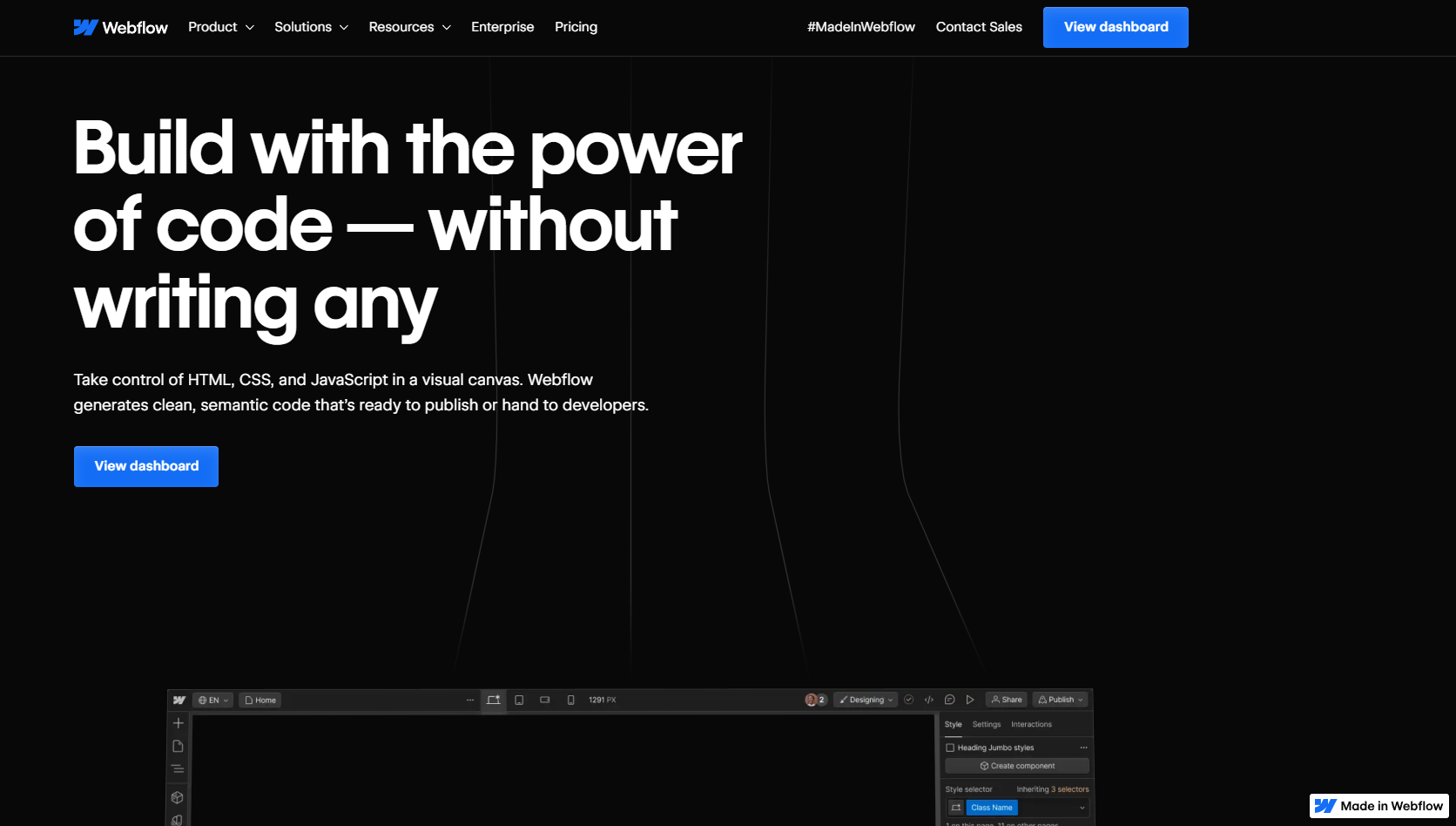Open the three-dot menu beside Heading Jumbo styles
This screenshot has width=1456, height=826.
coord(1083,748)
